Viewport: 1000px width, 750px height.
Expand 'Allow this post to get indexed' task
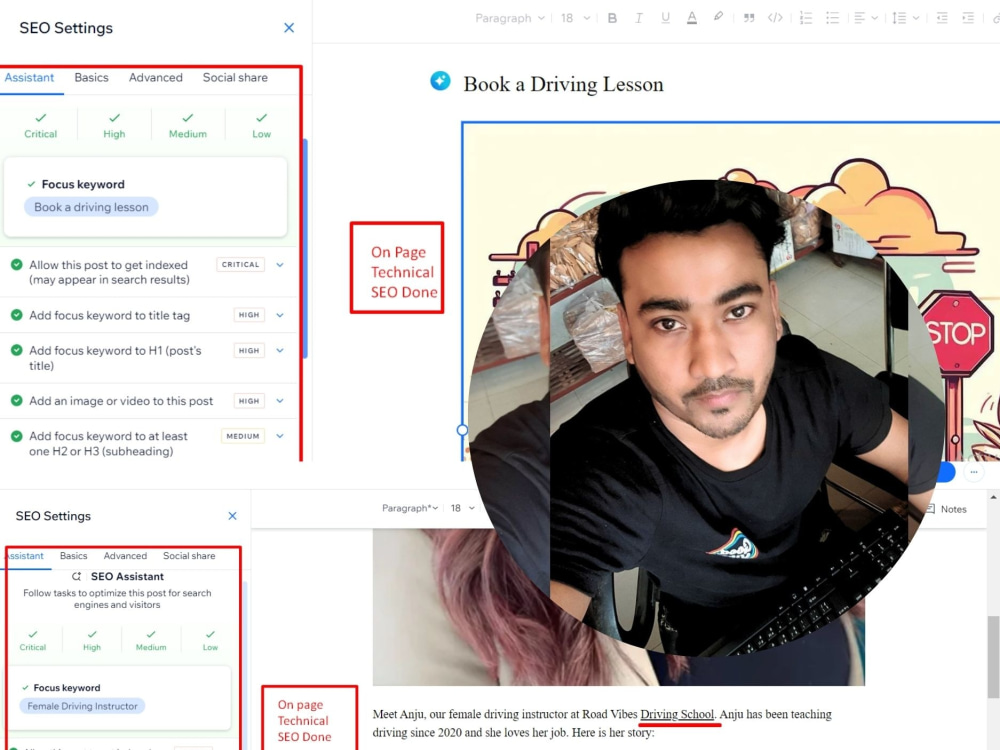[279, 265]
